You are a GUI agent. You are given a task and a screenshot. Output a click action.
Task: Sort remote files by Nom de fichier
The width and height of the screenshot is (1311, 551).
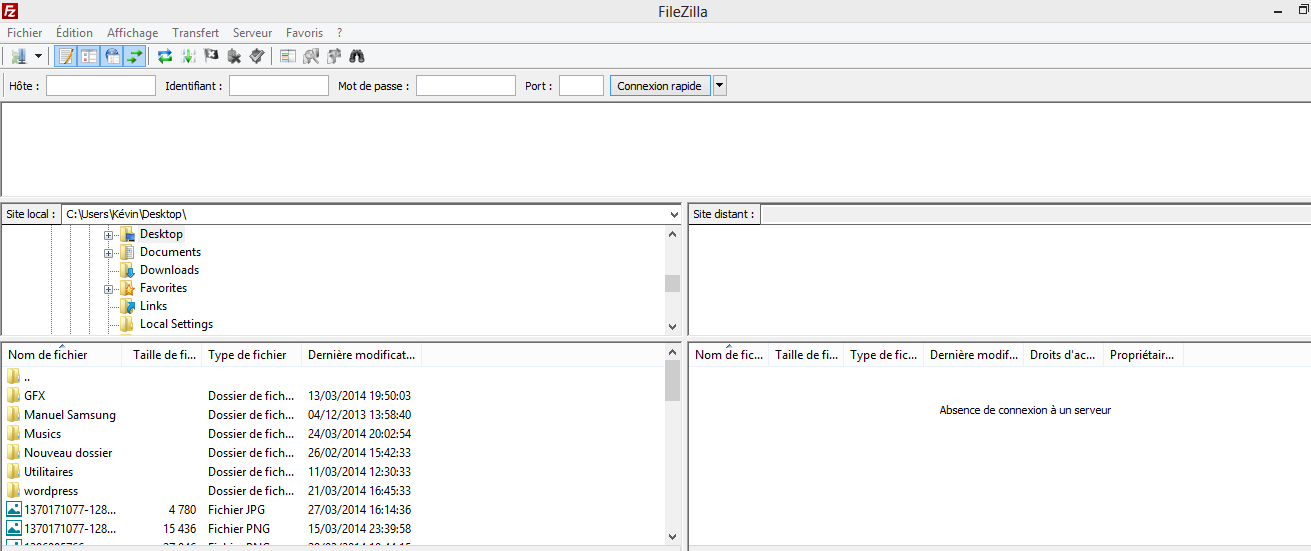click(729, 355)
